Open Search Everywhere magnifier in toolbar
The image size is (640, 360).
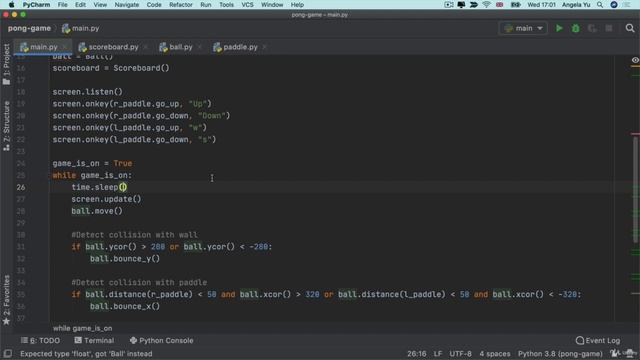click(x=630, y=28)
